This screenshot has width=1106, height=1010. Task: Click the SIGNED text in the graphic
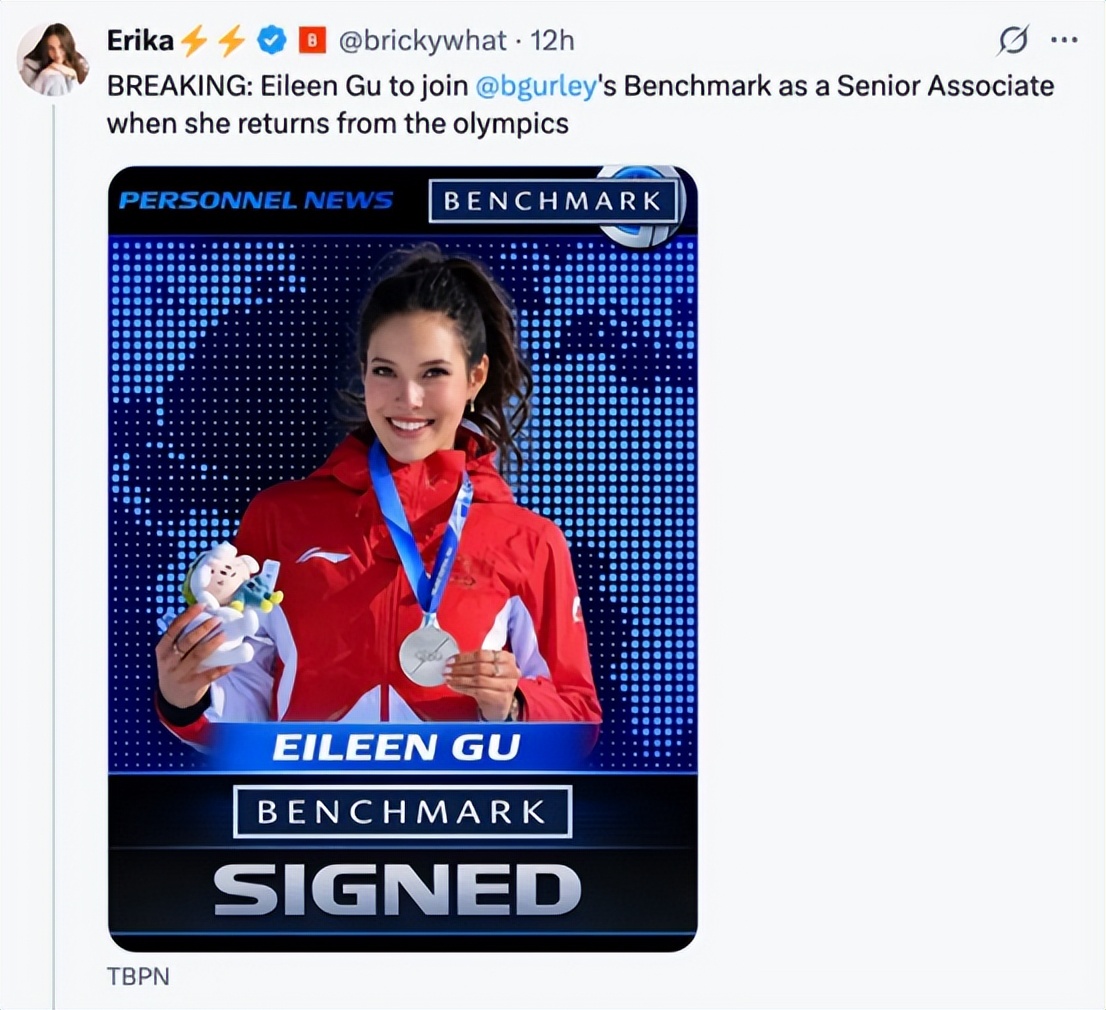click(397, 889)
